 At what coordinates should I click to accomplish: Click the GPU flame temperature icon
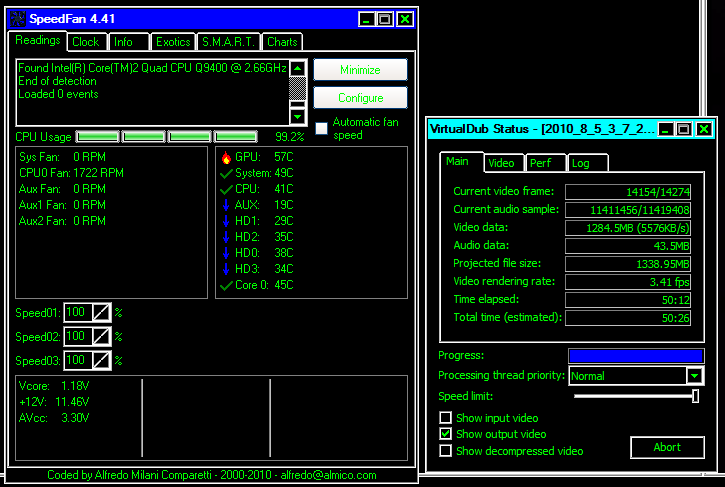[226, 158]
